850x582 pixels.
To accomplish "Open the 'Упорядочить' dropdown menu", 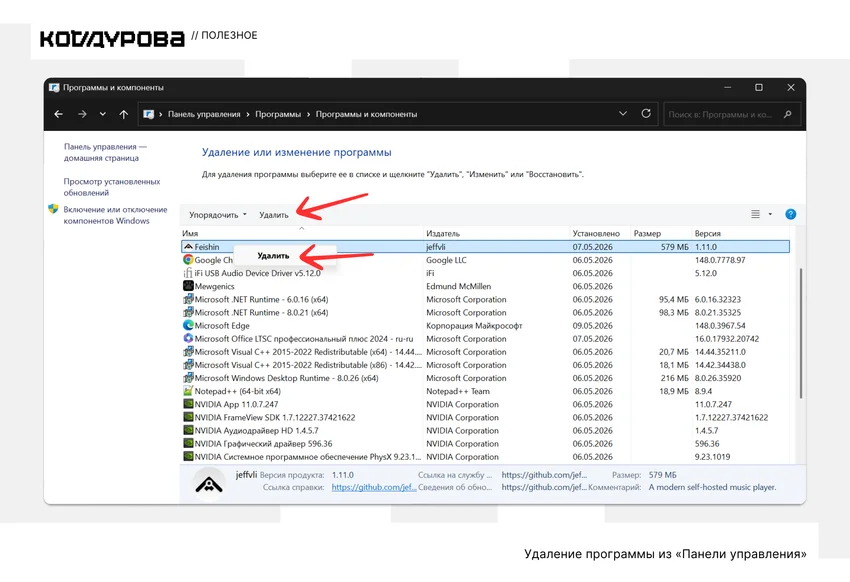I will (217, 215).
